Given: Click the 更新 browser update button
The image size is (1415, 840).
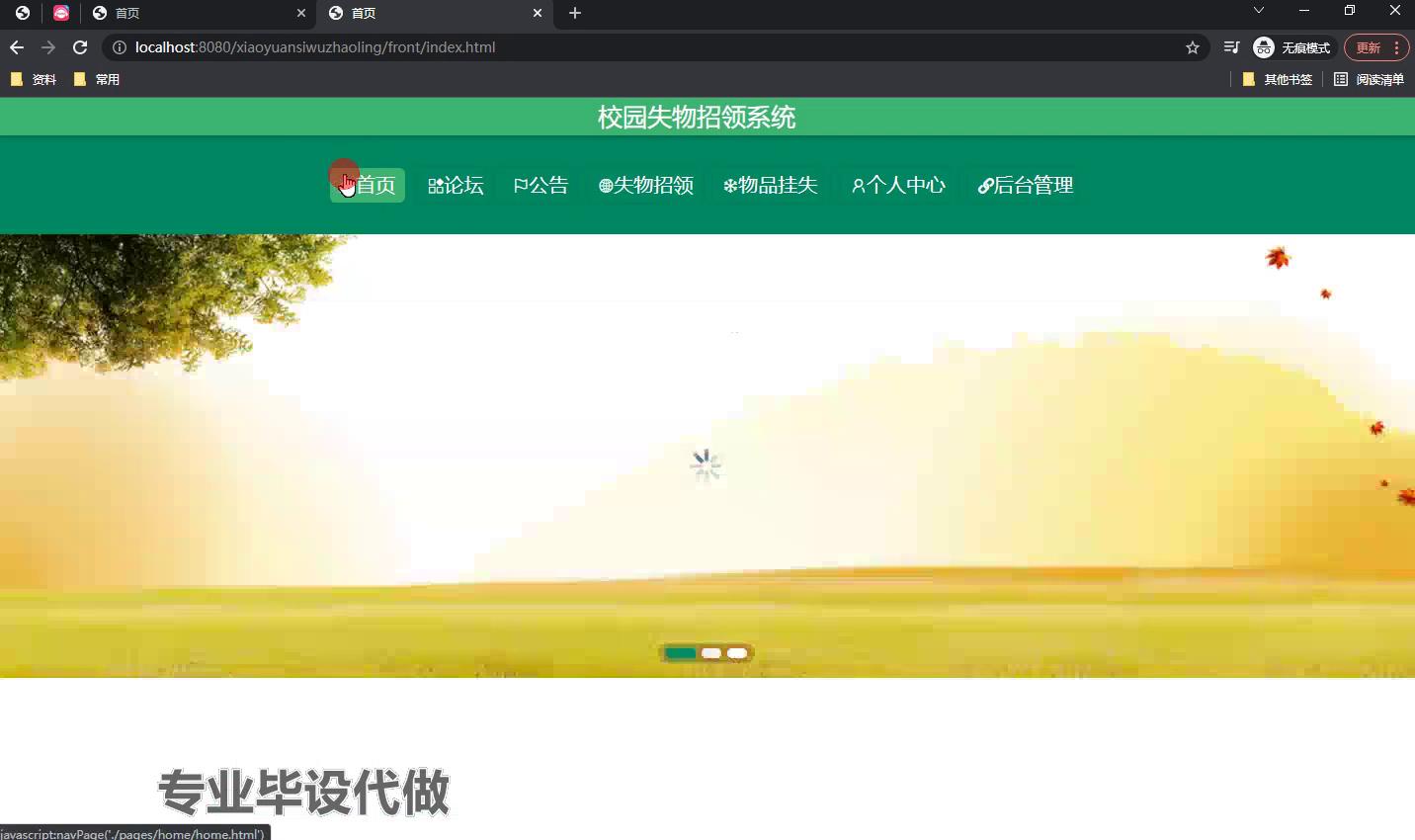Looking at the screenshot, I should click(1369, 47).
